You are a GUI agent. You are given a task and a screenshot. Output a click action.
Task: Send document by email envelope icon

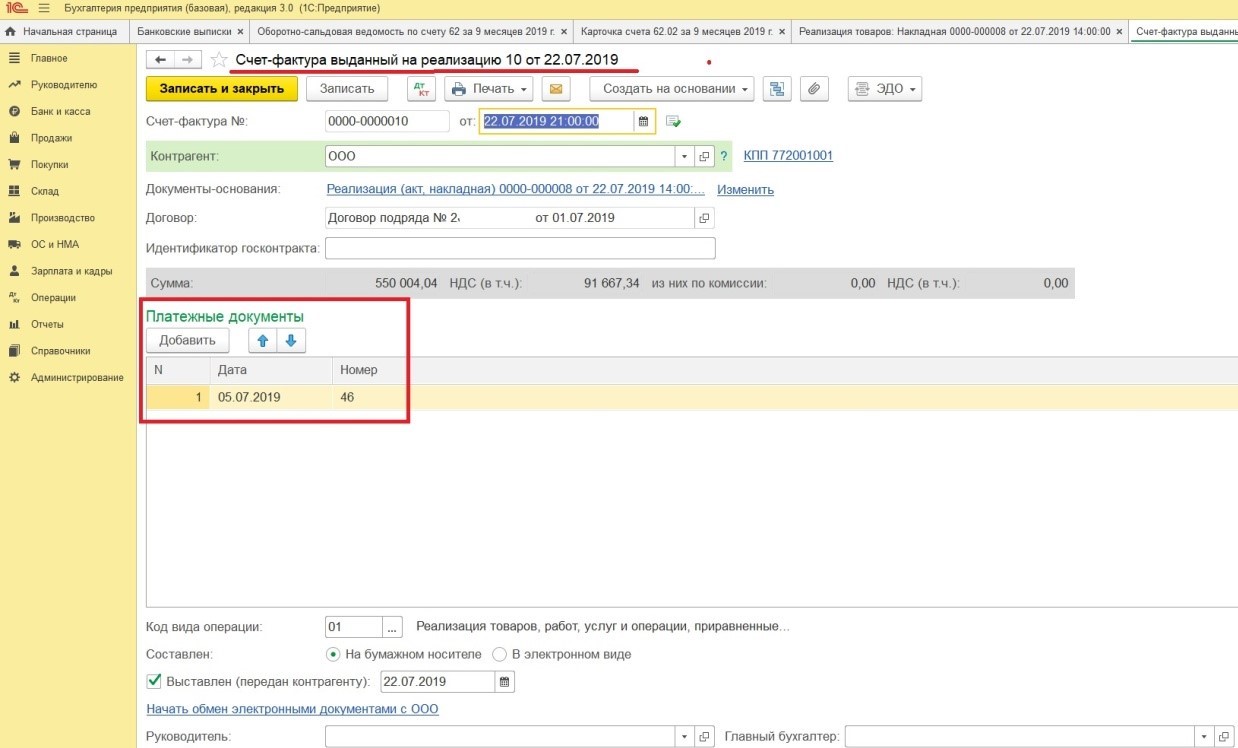(556, 88)
